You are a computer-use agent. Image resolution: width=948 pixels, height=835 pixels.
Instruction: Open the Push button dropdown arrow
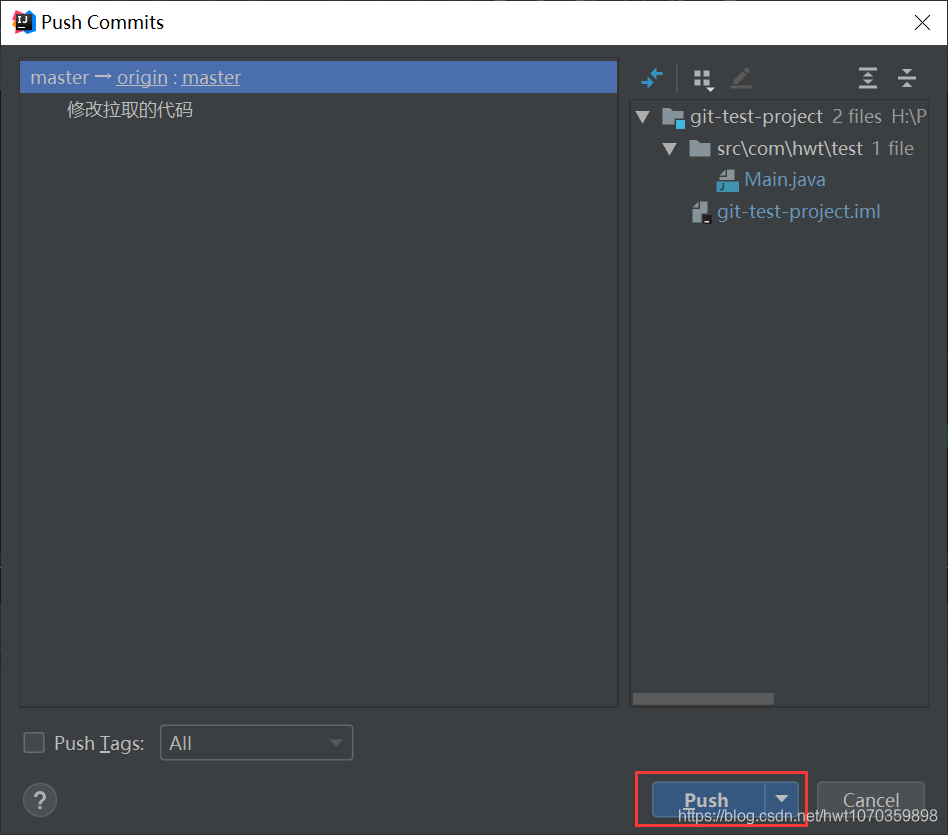[x=782, y=799]
